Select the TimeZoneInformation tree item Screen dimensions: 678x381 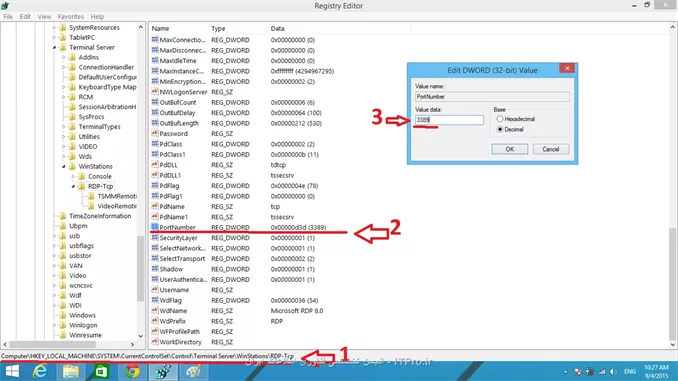(x=100, y=216)
